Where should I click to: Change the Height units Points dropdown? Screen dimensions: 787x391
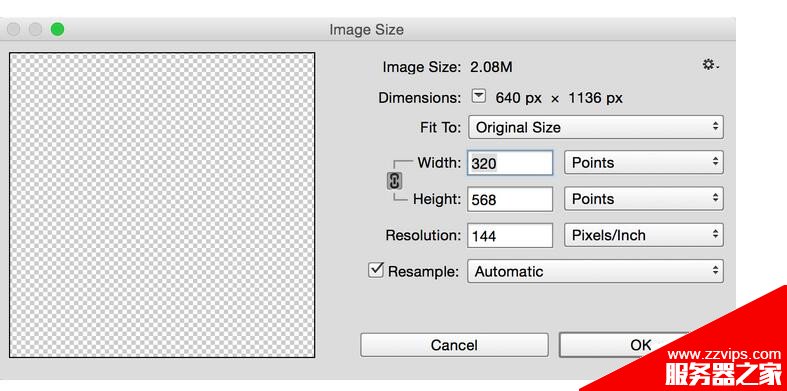(x=643, y=199)
